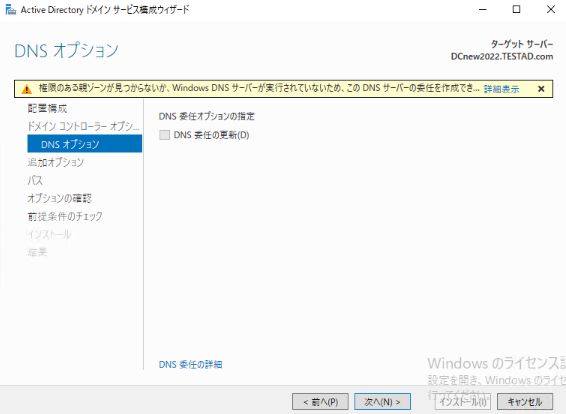Click the disabled インストール(I) button
The width and height of the screenshot is (566, 414).
[x=462, y=402]
